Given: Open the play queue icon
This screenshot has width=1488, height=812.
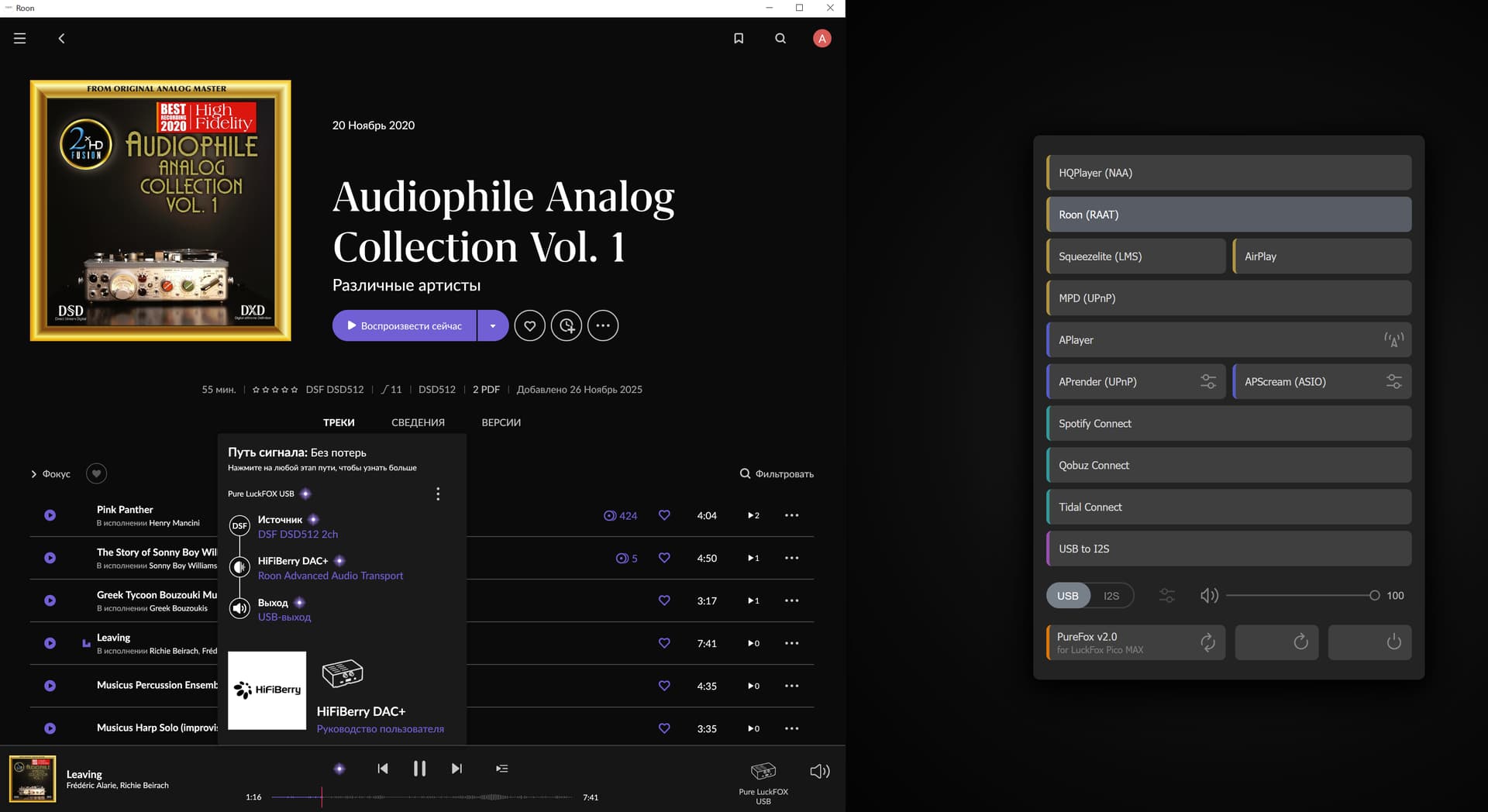Looking at the screenshot, I should (501, 769).
